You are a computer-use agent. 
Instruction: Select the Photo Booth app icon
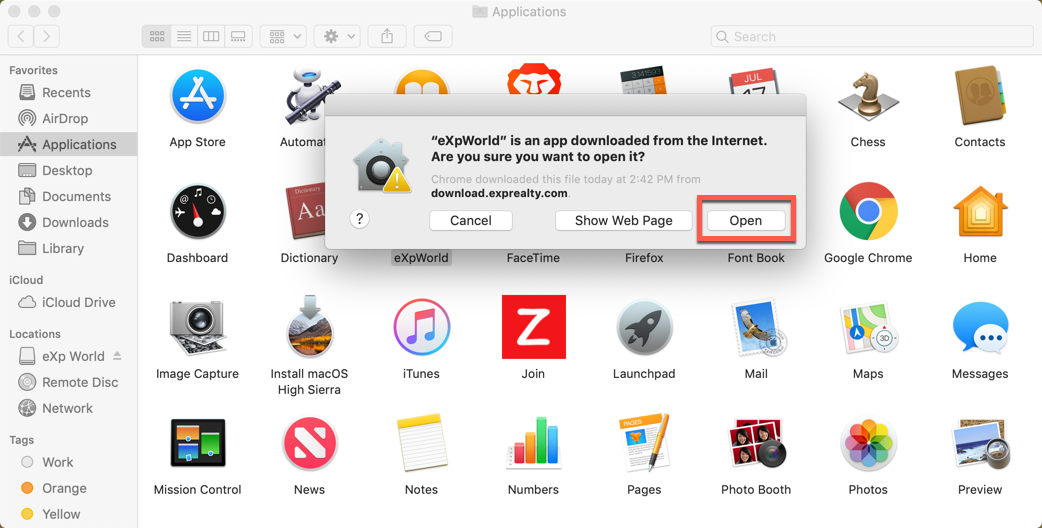click(756, 443)
